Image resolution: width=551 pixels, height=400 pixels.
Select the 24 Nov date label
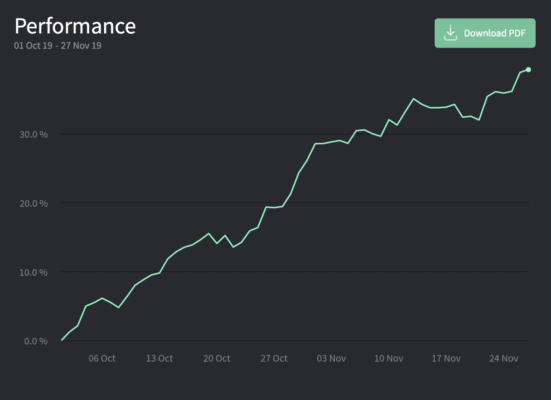(504, 358)
